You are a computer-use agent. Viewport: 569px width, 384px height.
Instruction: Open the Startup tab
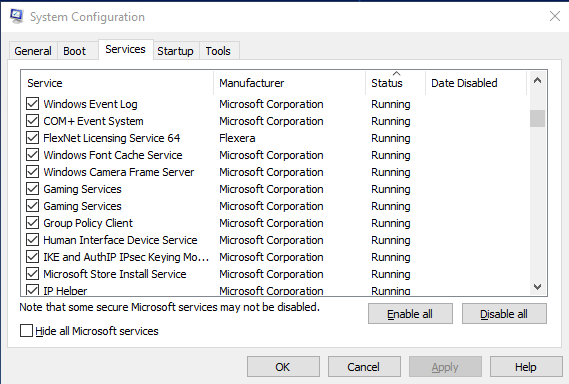click(175, 51)
